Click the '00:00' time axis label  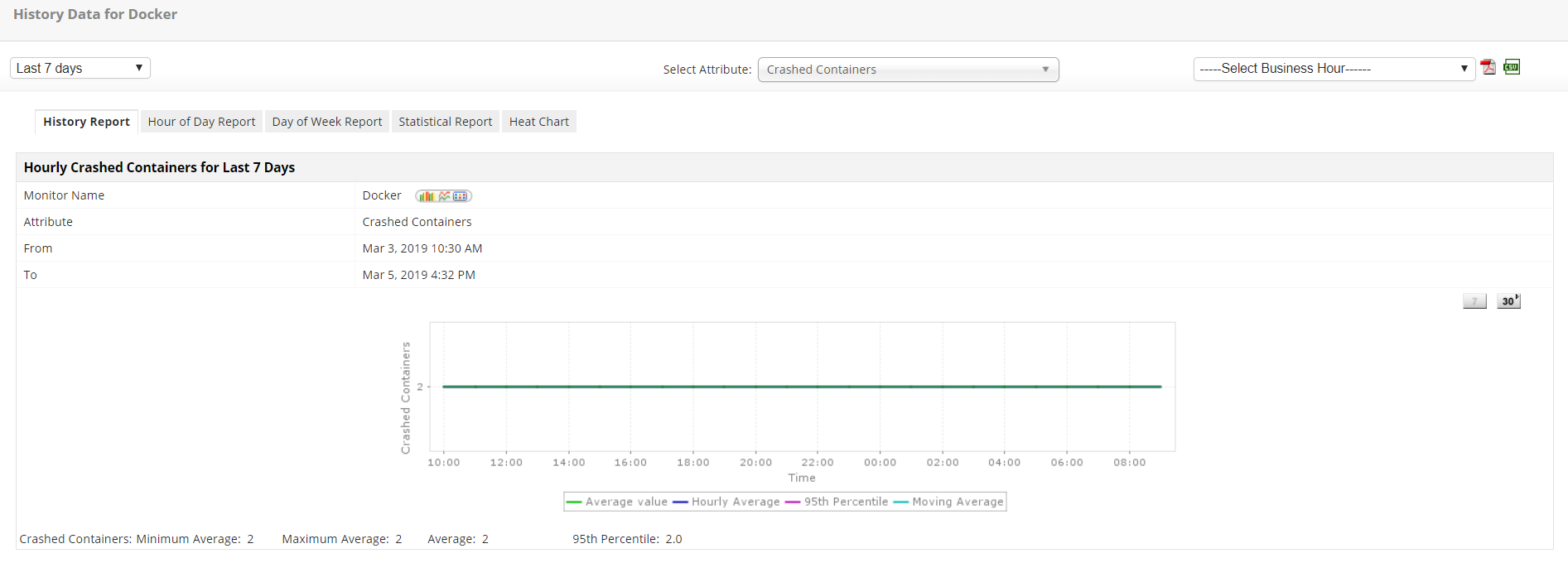click(880, 463)
